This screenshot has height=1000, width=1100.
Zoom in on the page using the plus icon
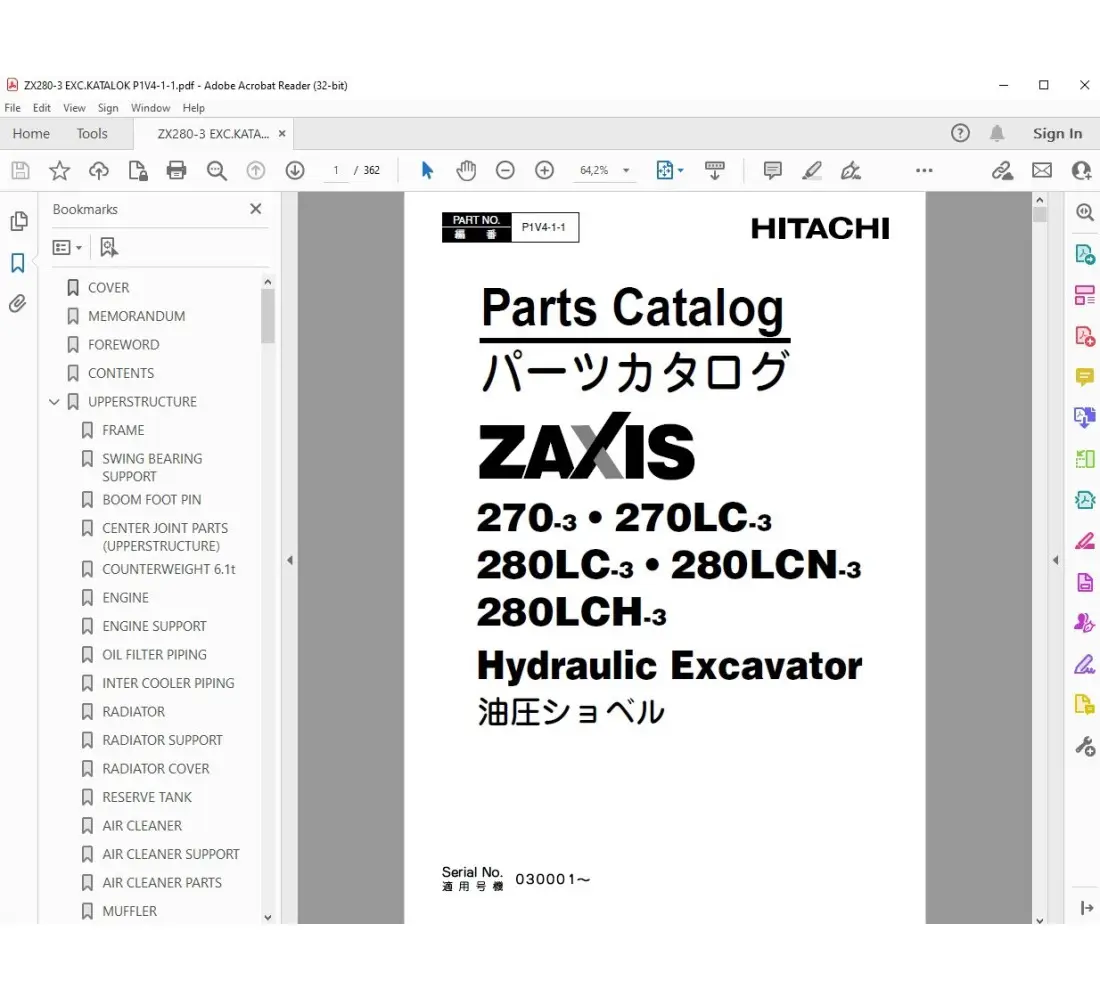pos(544,170)
